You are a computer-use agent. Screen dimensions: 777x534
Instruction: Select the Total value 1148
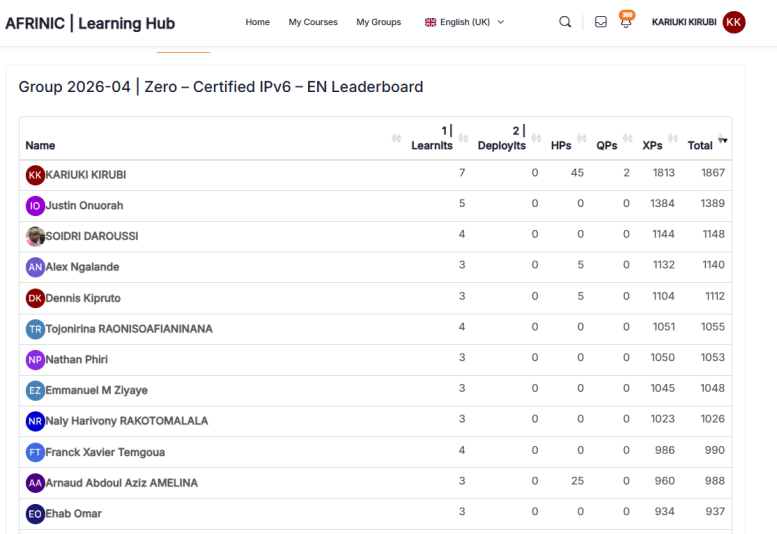coord(714,234)
